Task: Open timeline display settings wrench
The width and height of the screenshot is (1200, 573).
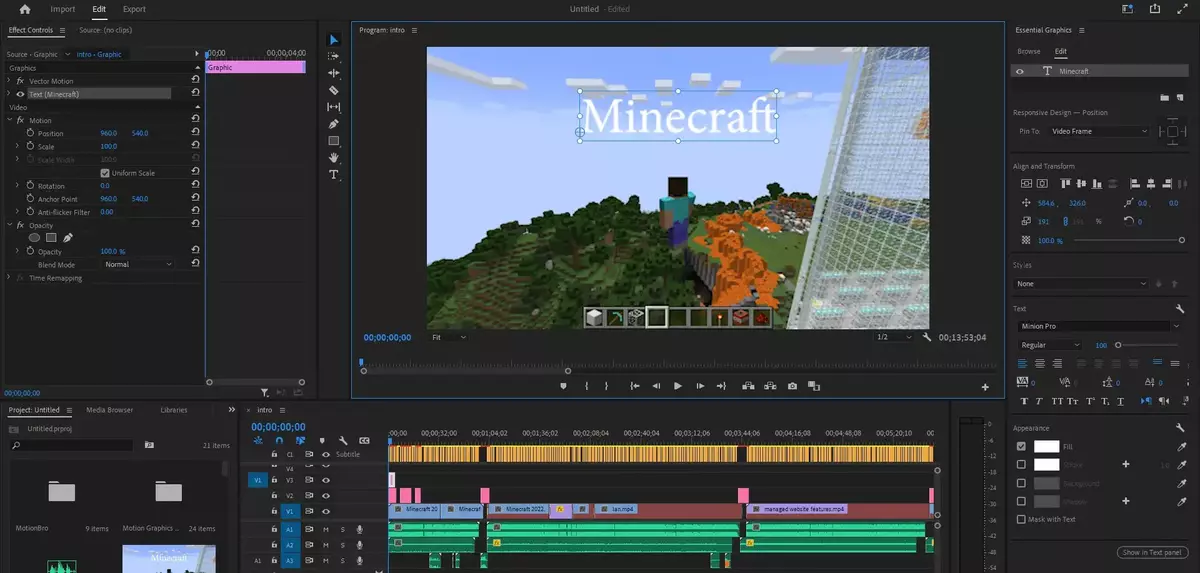Action: 343,440
